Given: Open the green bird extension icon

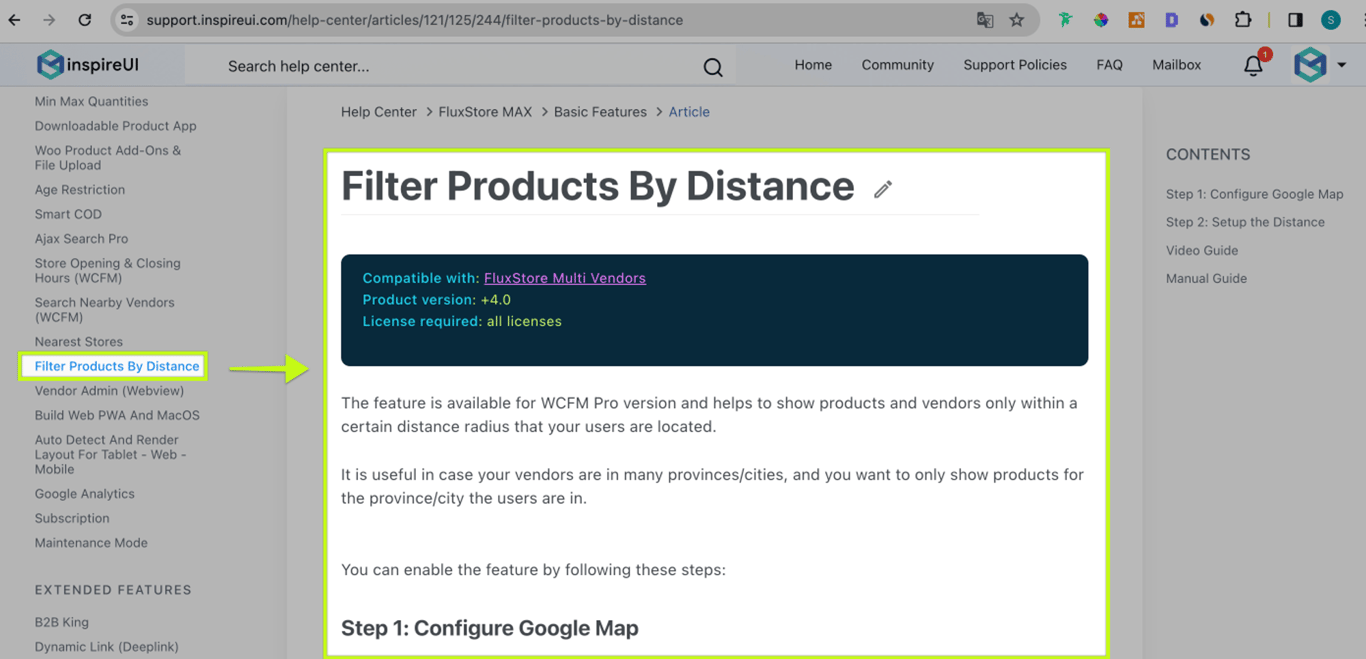Looking at the screenshot, I should [1065, 20].
